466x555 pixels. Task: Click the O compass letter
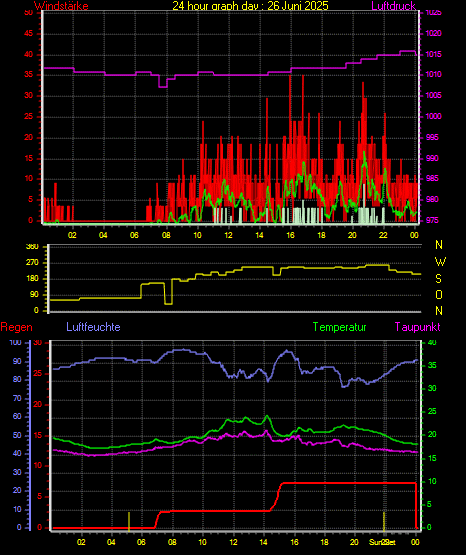pos(439,294)
